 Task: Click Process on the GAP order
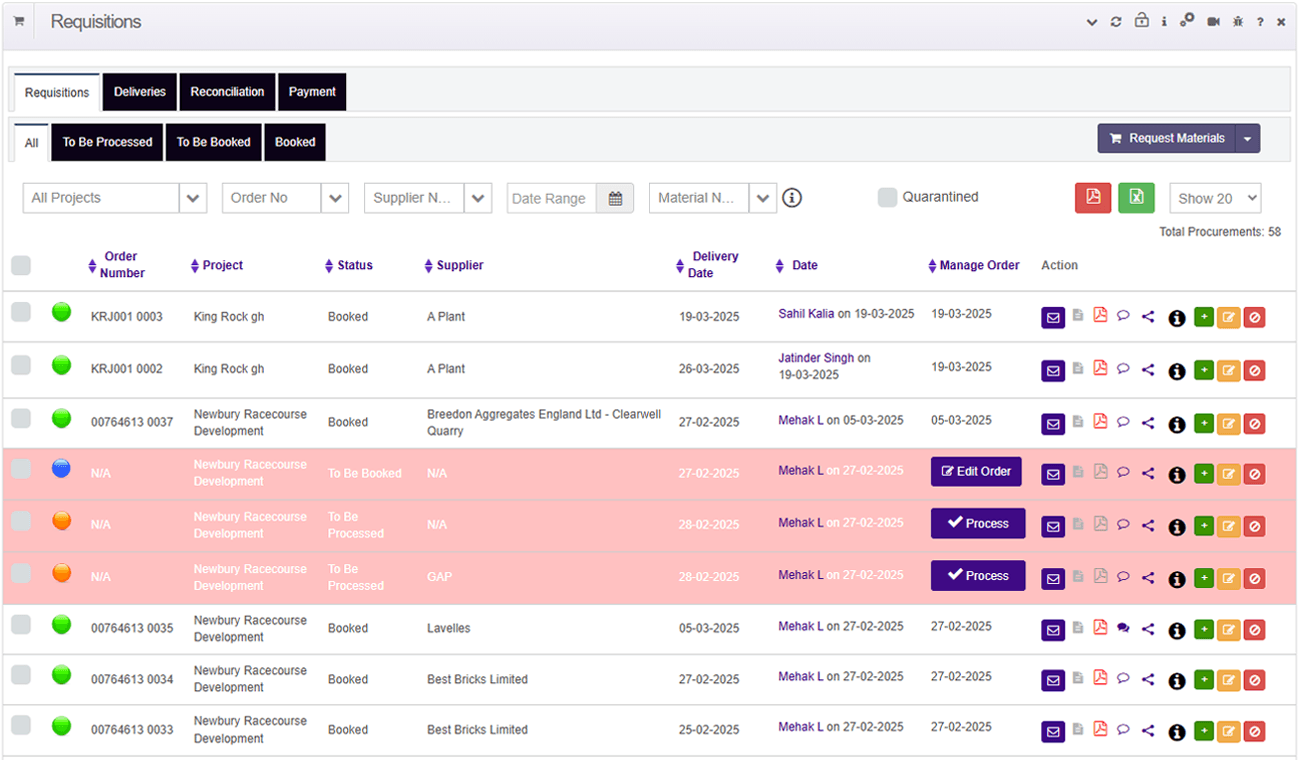tap(978, 577)
